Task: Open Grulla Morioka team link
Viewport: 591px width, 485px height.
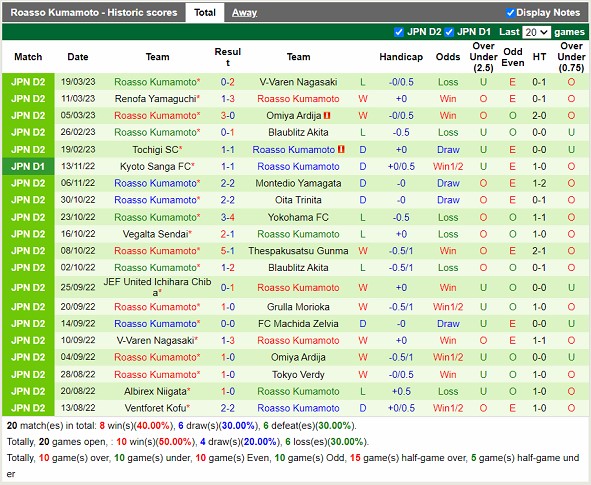Action: [x=298, y=307]
